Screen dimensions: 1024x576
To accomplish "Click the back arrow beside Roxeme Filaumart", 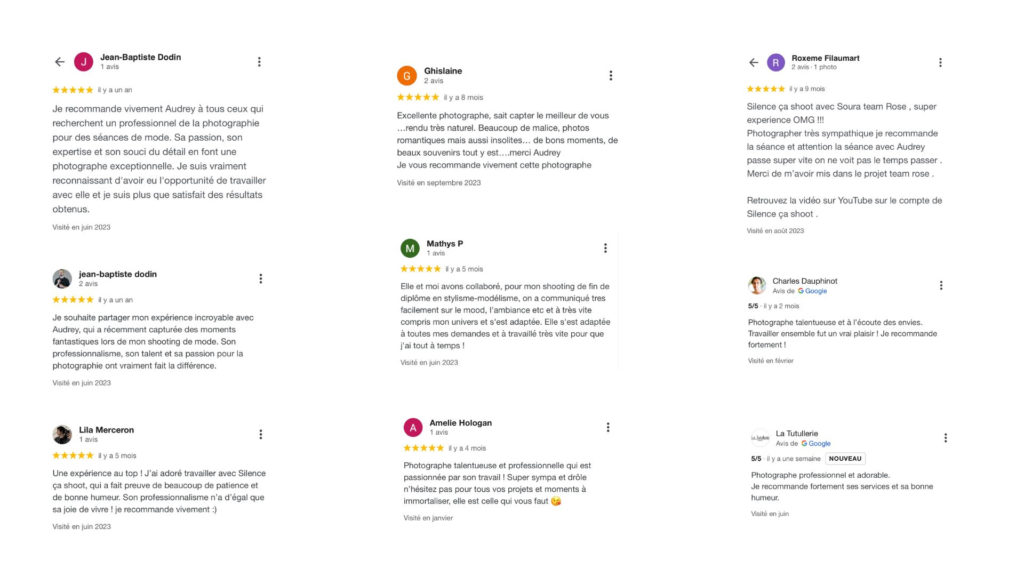I will [754, 62].
